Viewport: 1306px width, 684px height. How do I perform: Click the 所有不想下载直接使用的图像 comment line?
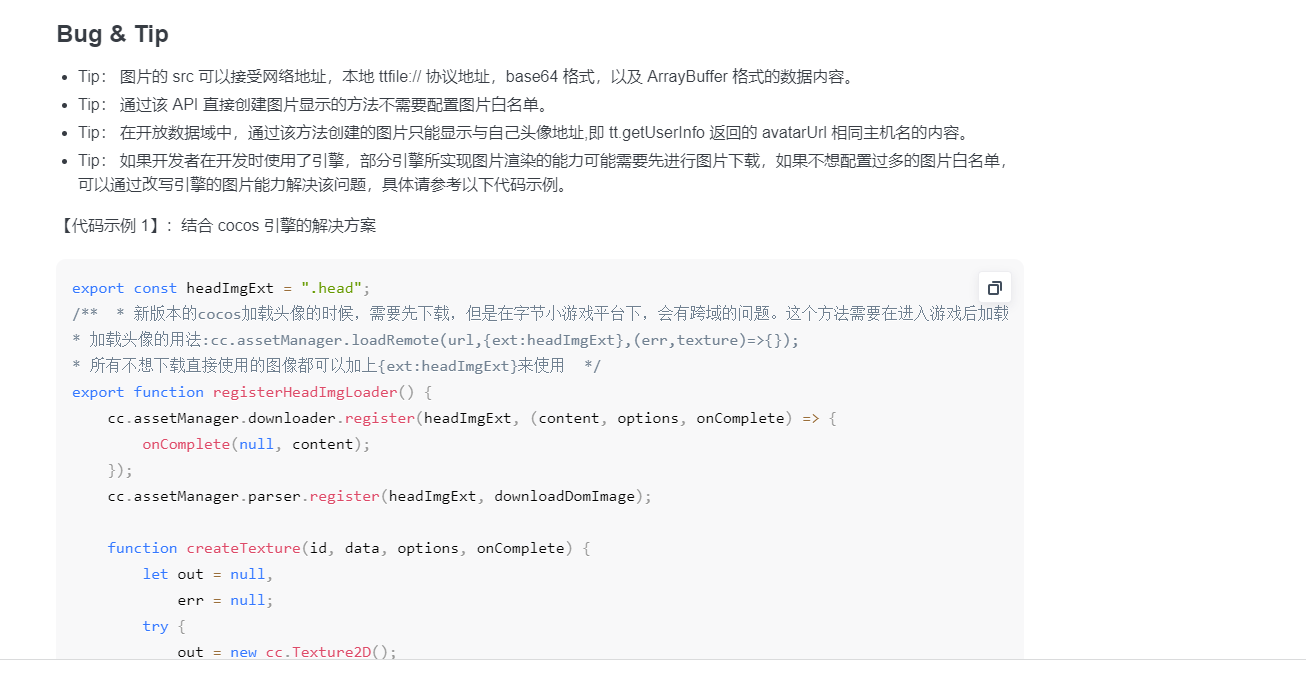click(x=336, y=366)
